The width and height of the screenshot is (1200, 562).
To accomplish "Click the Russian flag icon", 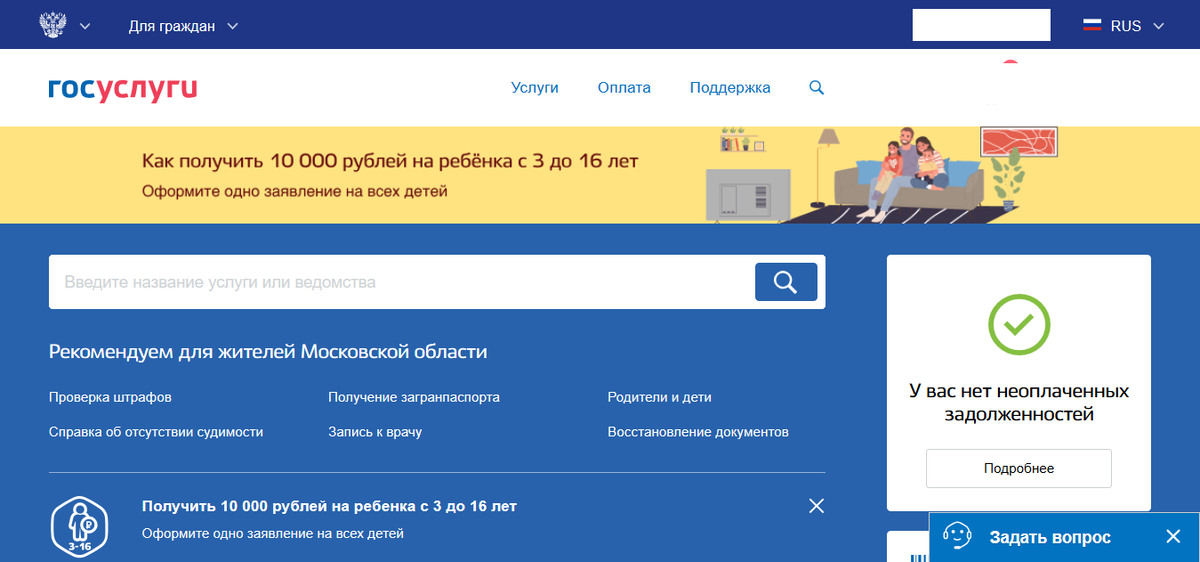I will 1092,26.
